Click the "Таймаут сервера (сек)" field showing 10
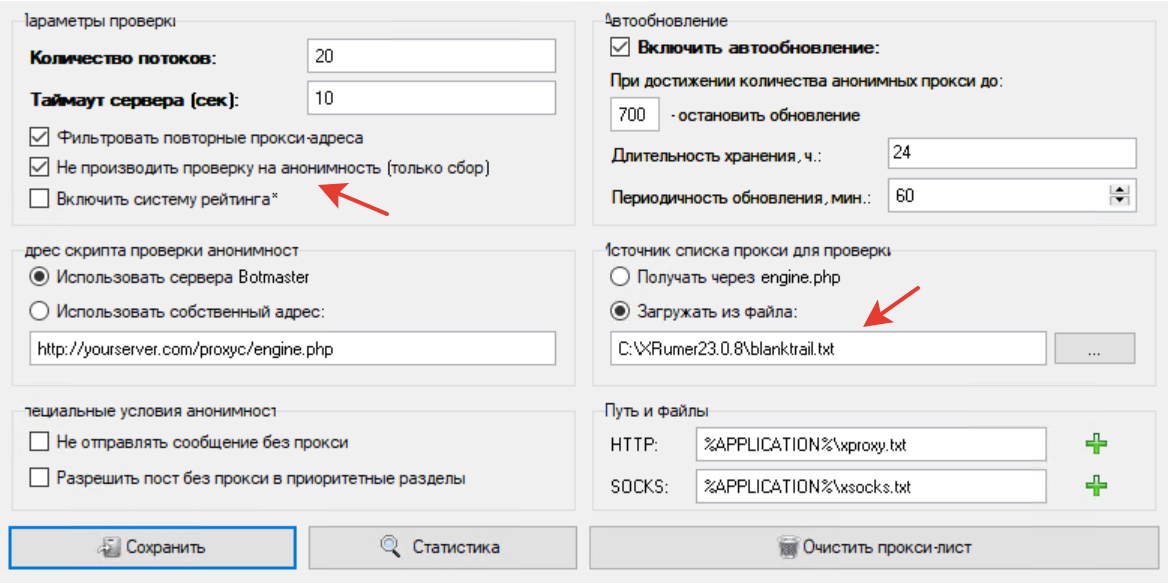1168x583 pixels. click(x=431, y=99)
